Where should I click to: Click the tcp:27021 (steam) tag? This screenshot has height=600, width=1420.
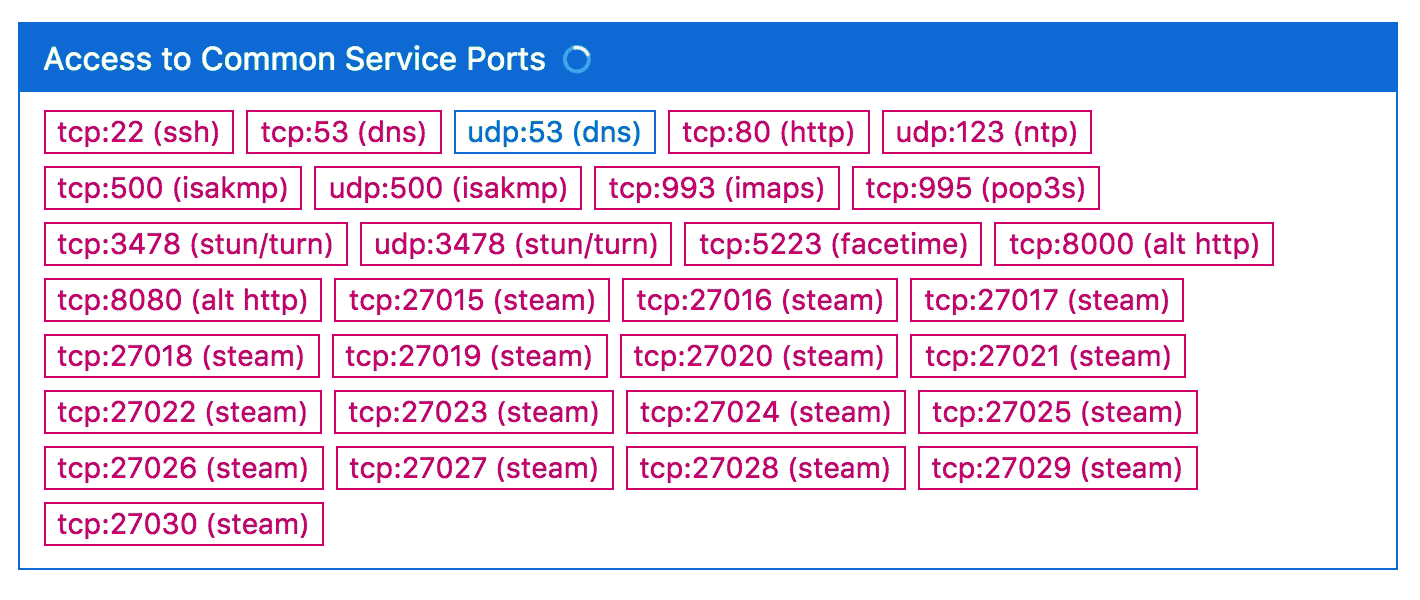1048,356
